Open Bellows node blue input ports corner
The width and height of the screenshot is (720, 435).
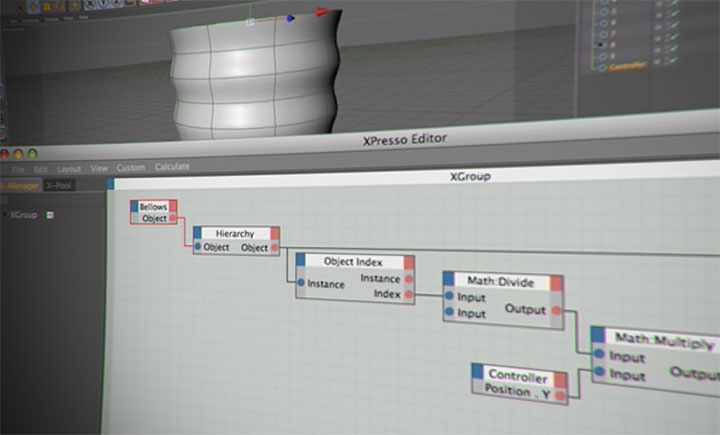click(134, 207)
